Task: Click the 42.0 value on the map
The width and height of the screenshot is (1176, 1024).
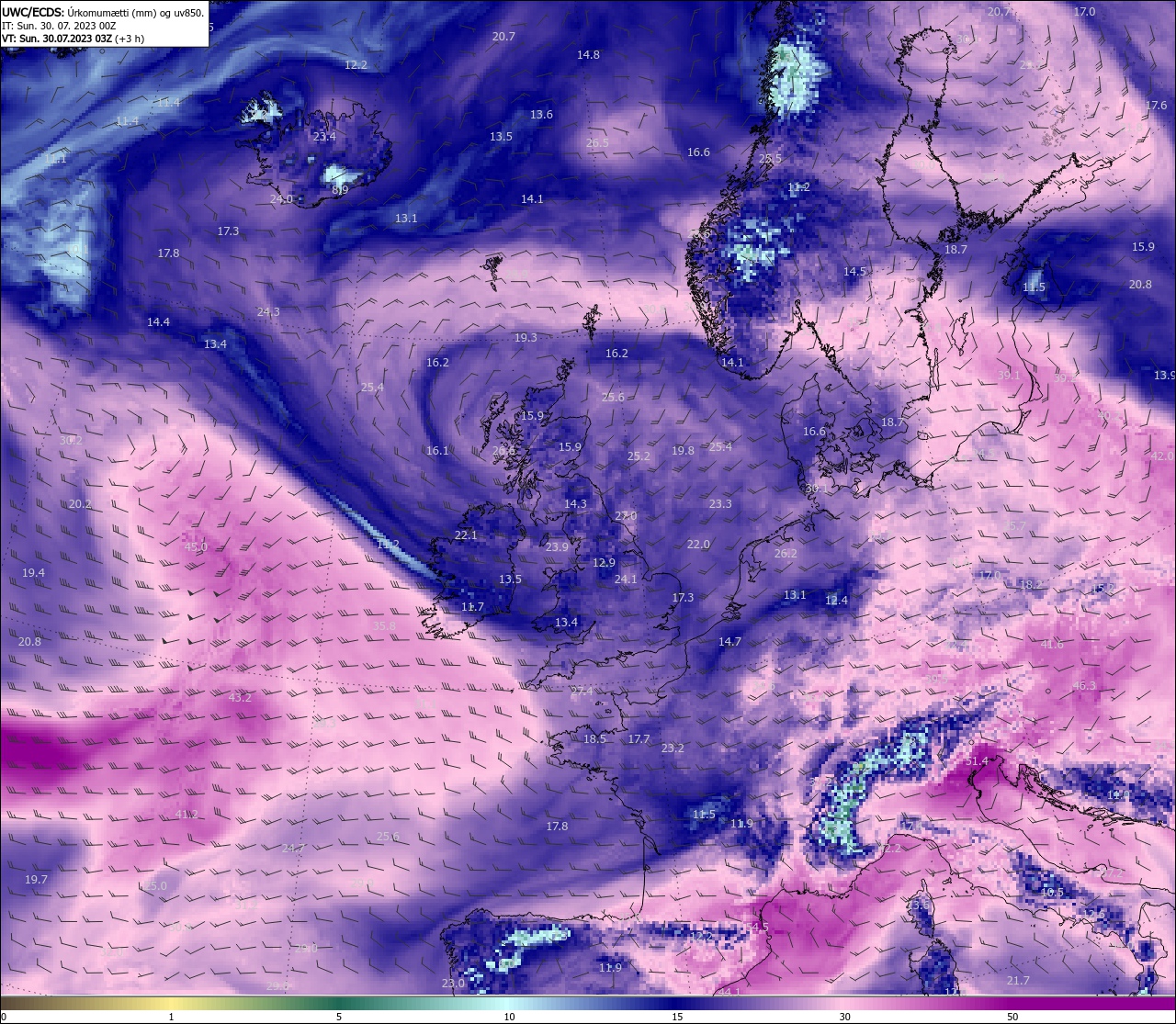Action: click(x=1162, y=456)
